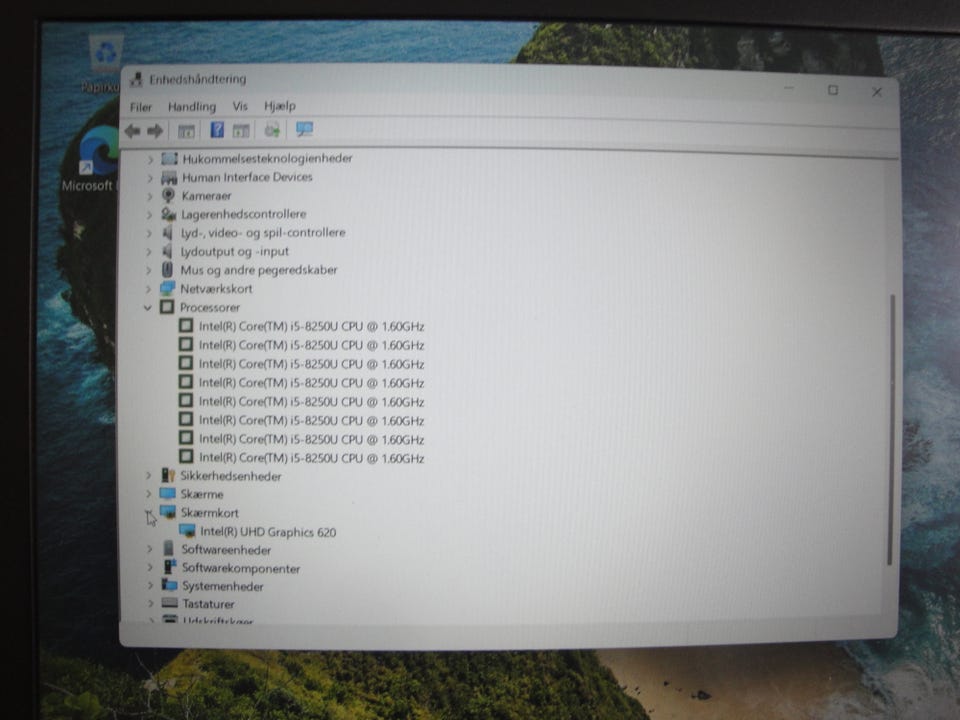Click the Enhedshåndtering title bar icon

137,80
